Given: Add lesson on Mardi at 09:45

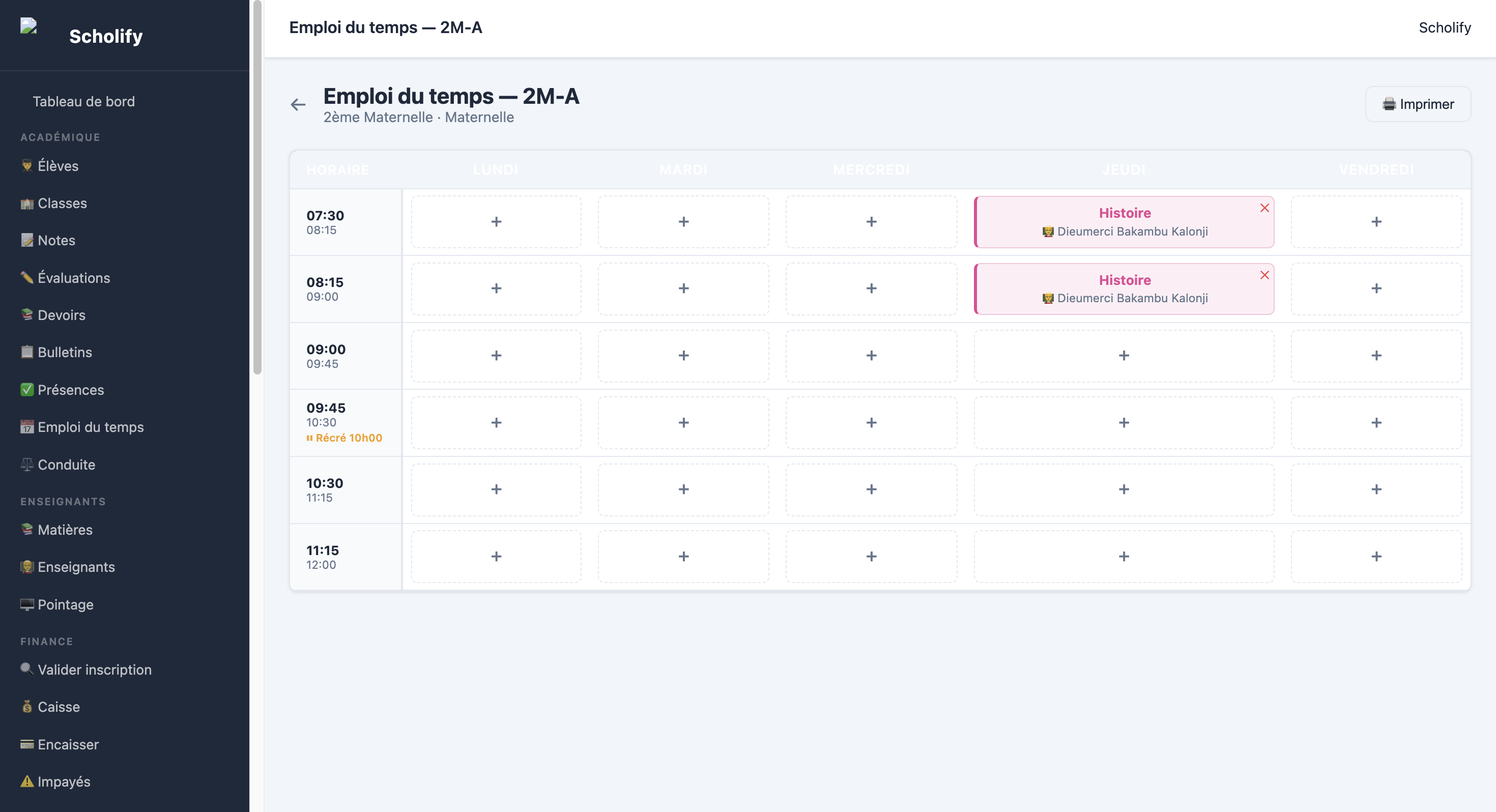Looking at the screenshot, I should coord(683,423).
